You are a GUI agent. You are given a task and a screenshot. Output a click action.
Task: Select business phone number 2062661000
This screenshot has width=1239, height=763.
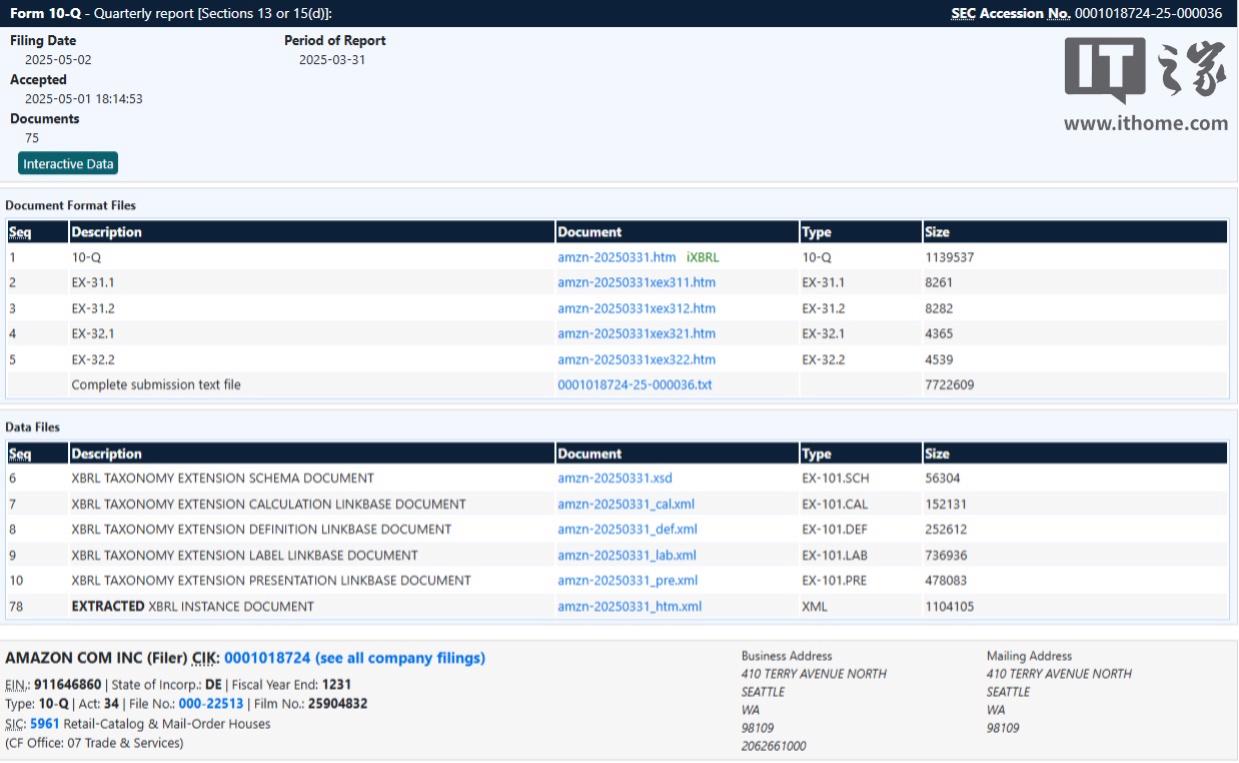click(x=774, y=746)
